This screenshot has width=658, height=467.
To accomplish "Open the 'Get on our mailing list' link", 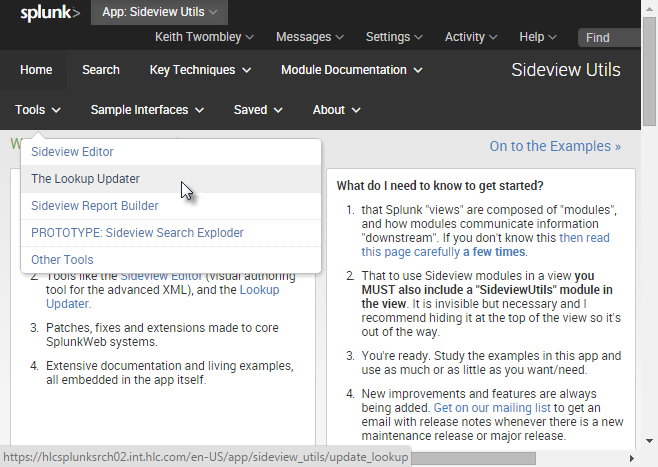I will click(x=491, y=408).
